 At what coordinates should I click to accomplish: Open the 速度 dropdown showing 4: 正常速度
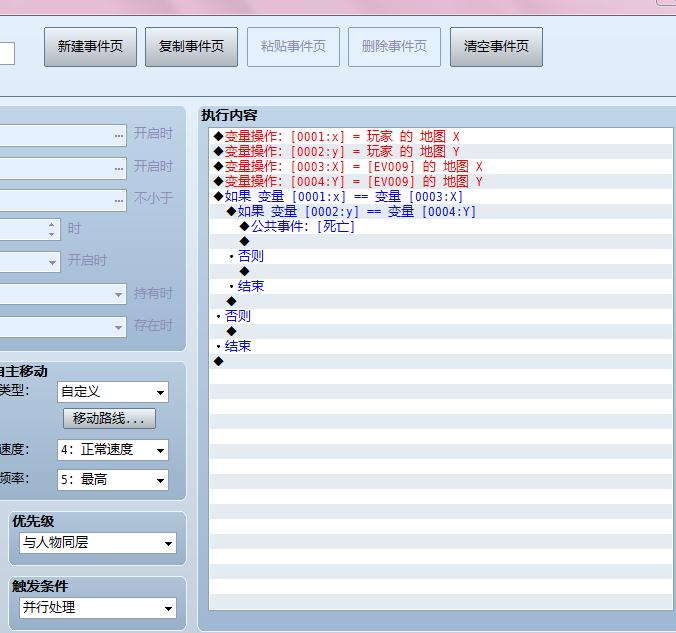(113, 450)
